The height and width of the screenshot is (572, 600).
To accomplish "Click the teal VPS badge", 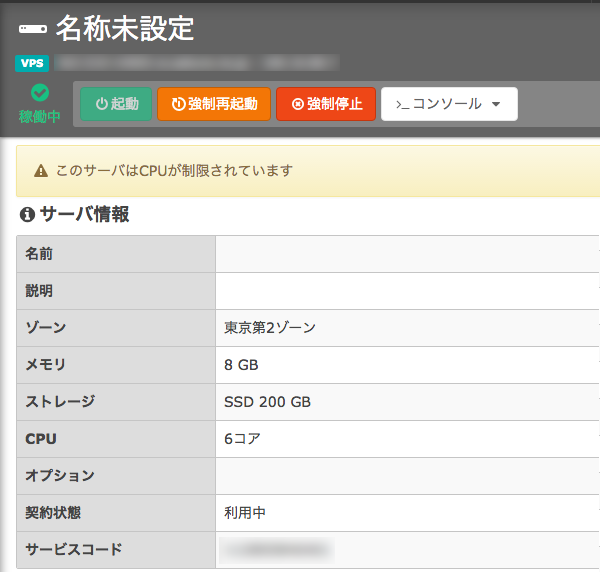I will point(32,64).
